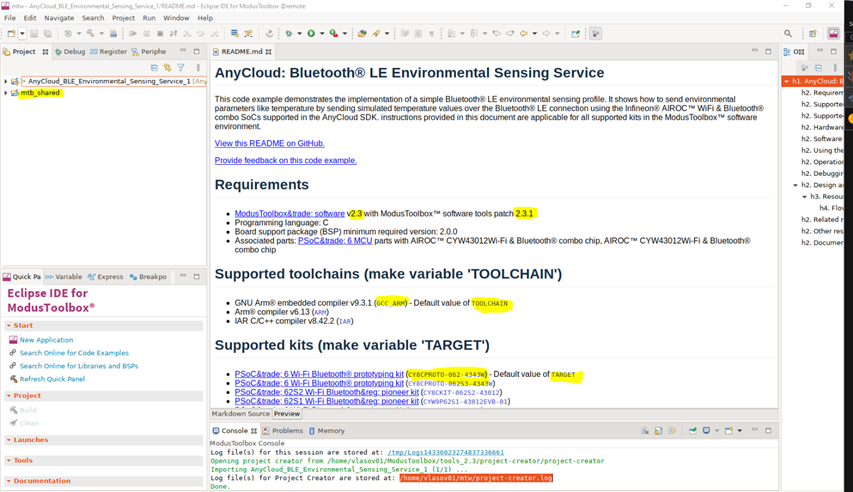Open the Window menu
The image size is (853, 492).
click(x=176, y=18)
